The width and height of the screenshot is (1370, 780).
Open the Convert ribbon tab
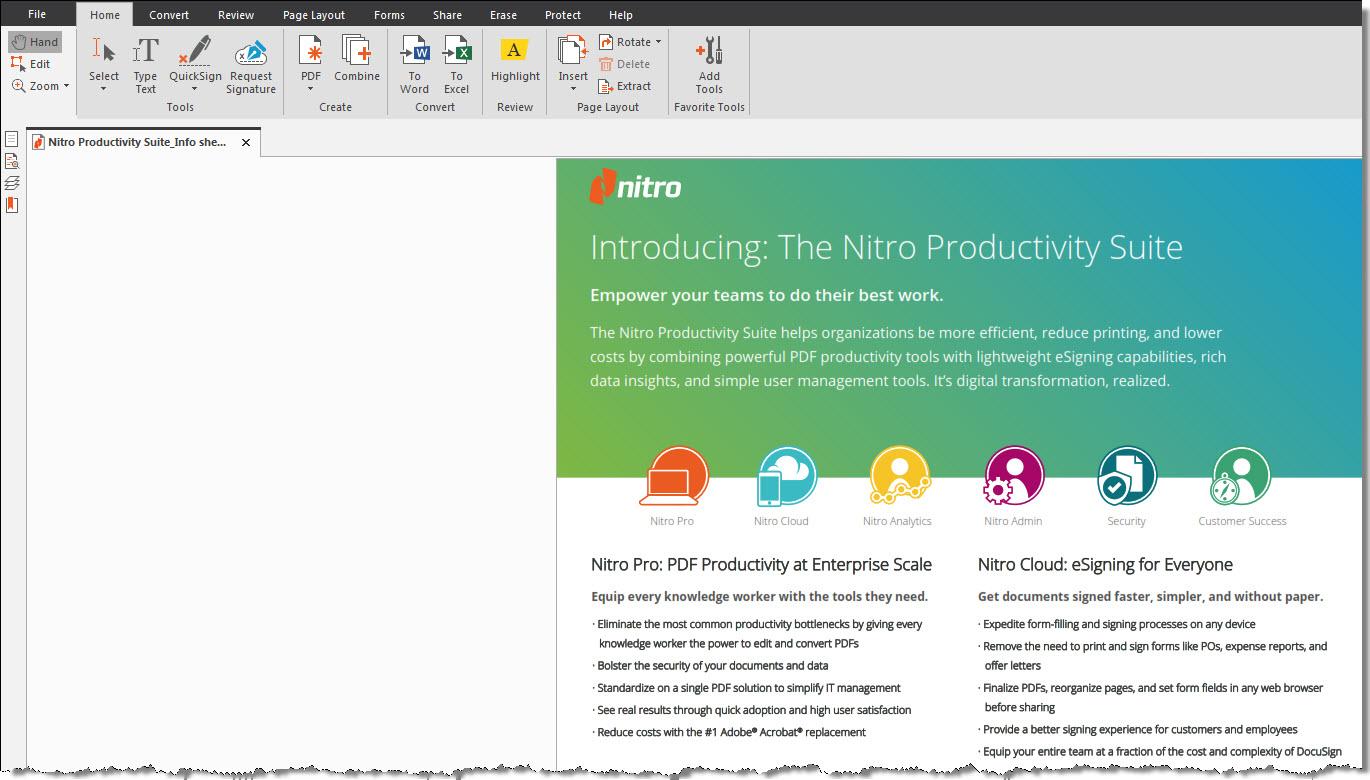(x=169, y=15)
